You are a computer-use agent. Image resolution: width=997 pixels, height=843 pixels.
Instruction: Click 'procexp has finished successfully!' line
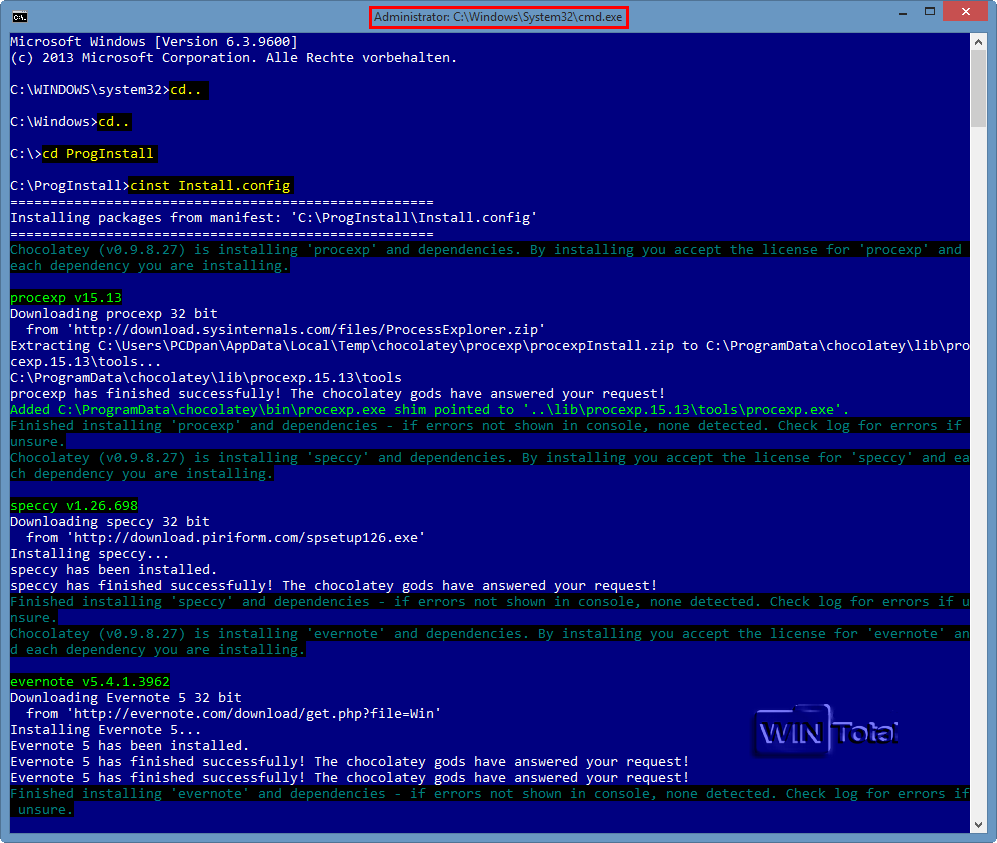(x=338, y=394)
